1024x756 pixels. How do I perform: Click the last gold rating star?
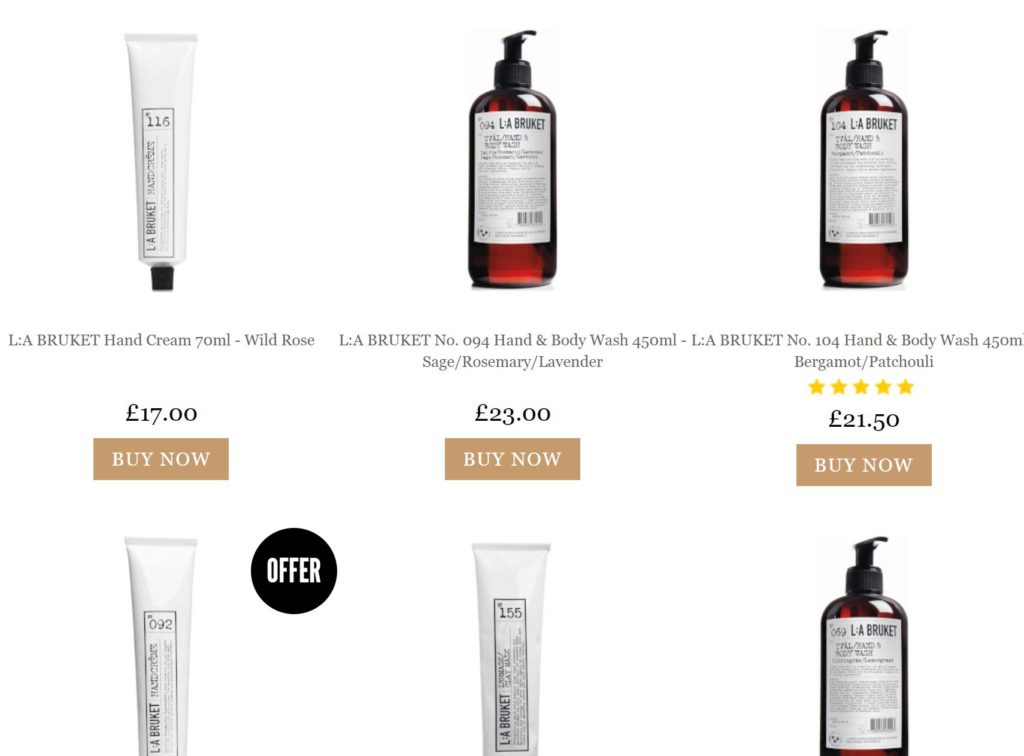point(905,387)
